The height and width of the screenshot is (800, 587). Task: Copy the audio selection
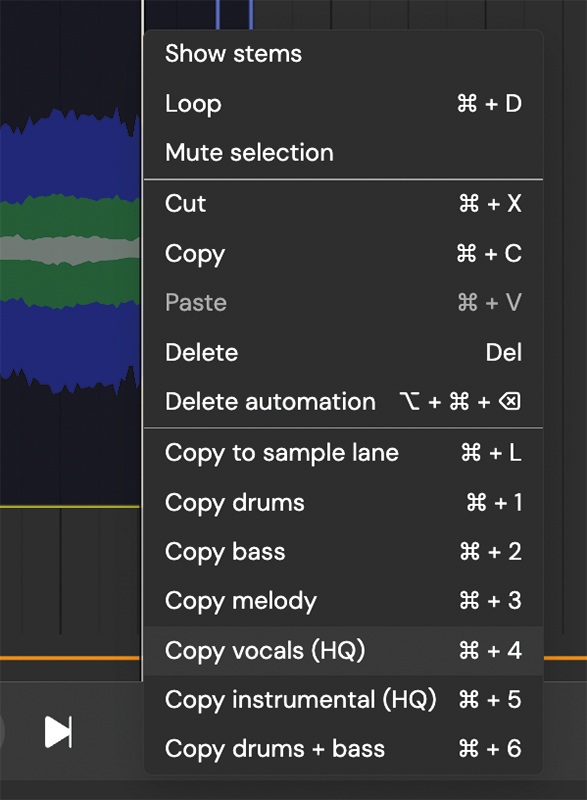[194, 254]
